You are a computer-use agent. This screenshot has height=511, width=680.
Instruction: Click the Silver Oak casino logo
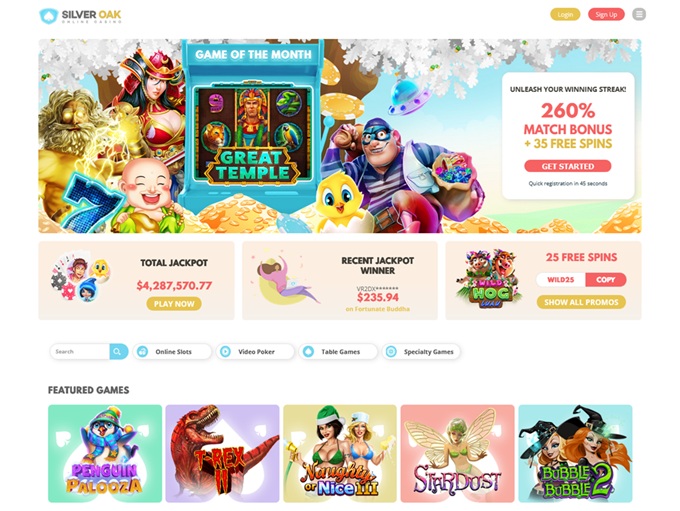pos(80,16)
